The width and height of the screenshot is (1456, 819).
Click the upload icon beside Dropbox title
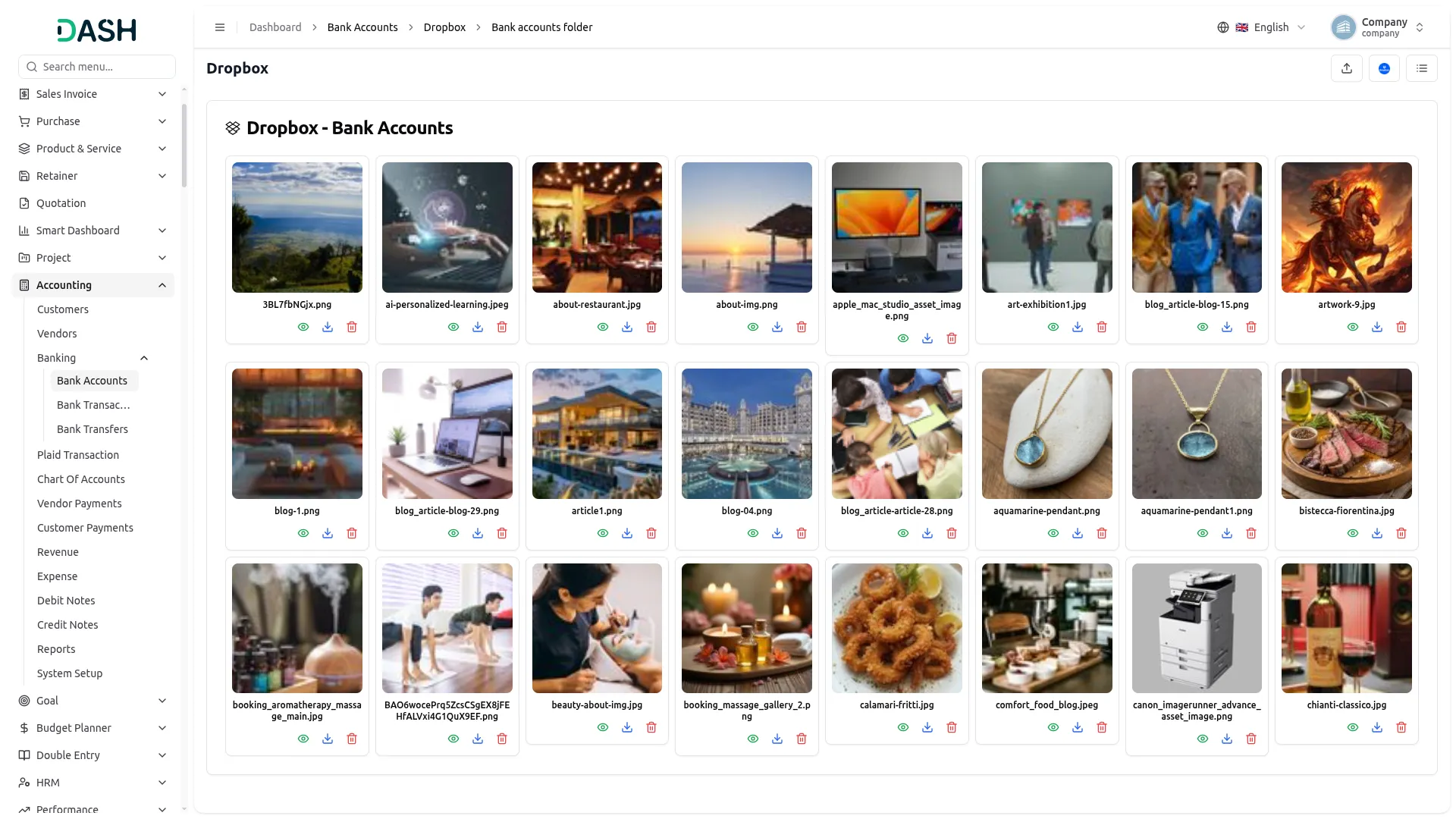click(x=1347, y=68)
